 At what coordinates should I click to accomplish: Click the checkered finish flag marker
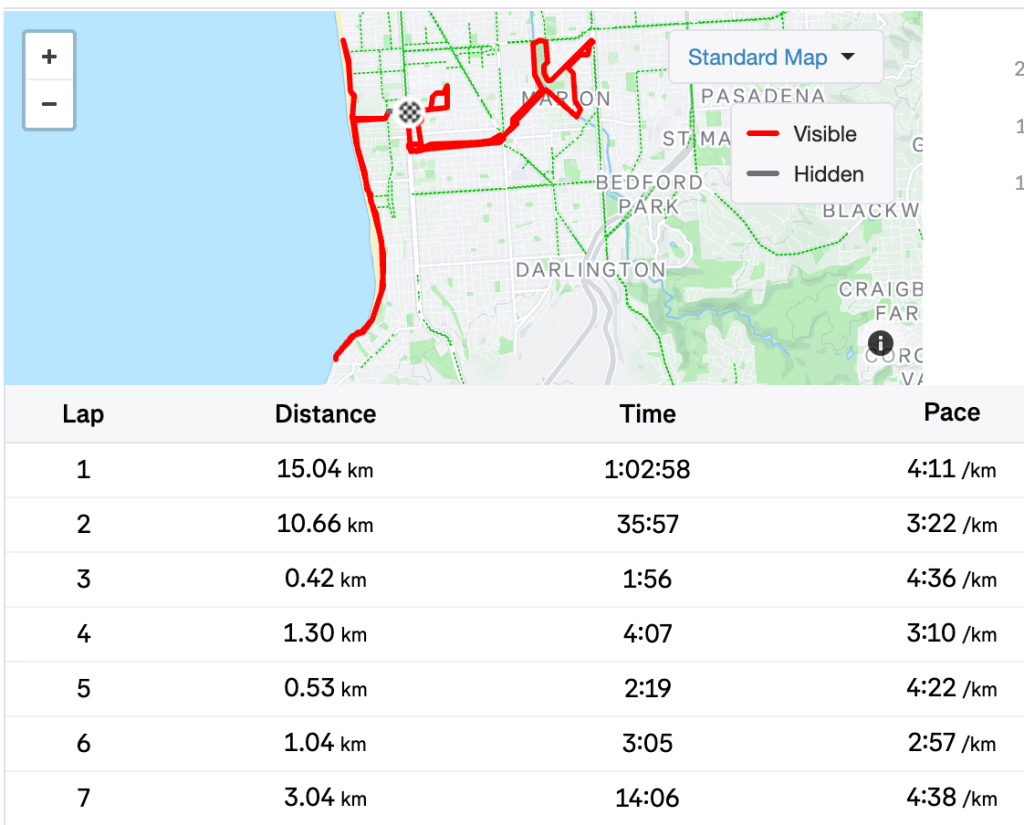[409, 112]
